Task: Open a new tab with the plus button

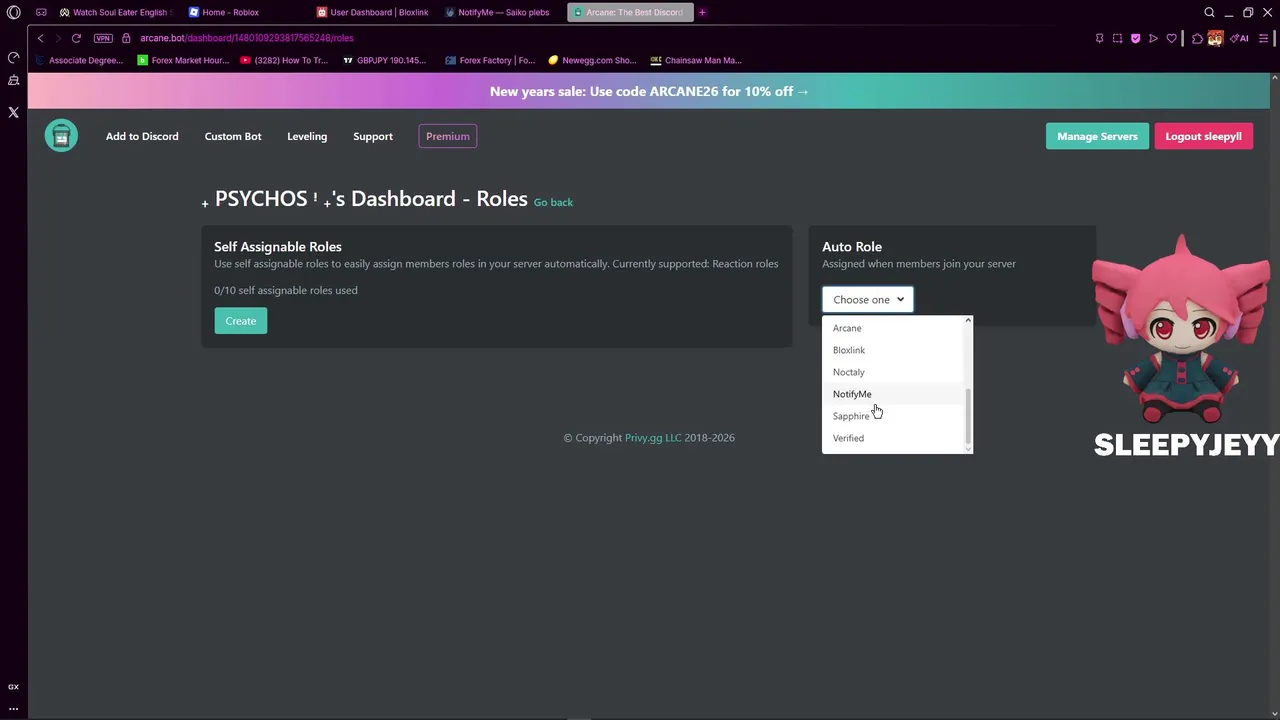Action: (702, 12)
